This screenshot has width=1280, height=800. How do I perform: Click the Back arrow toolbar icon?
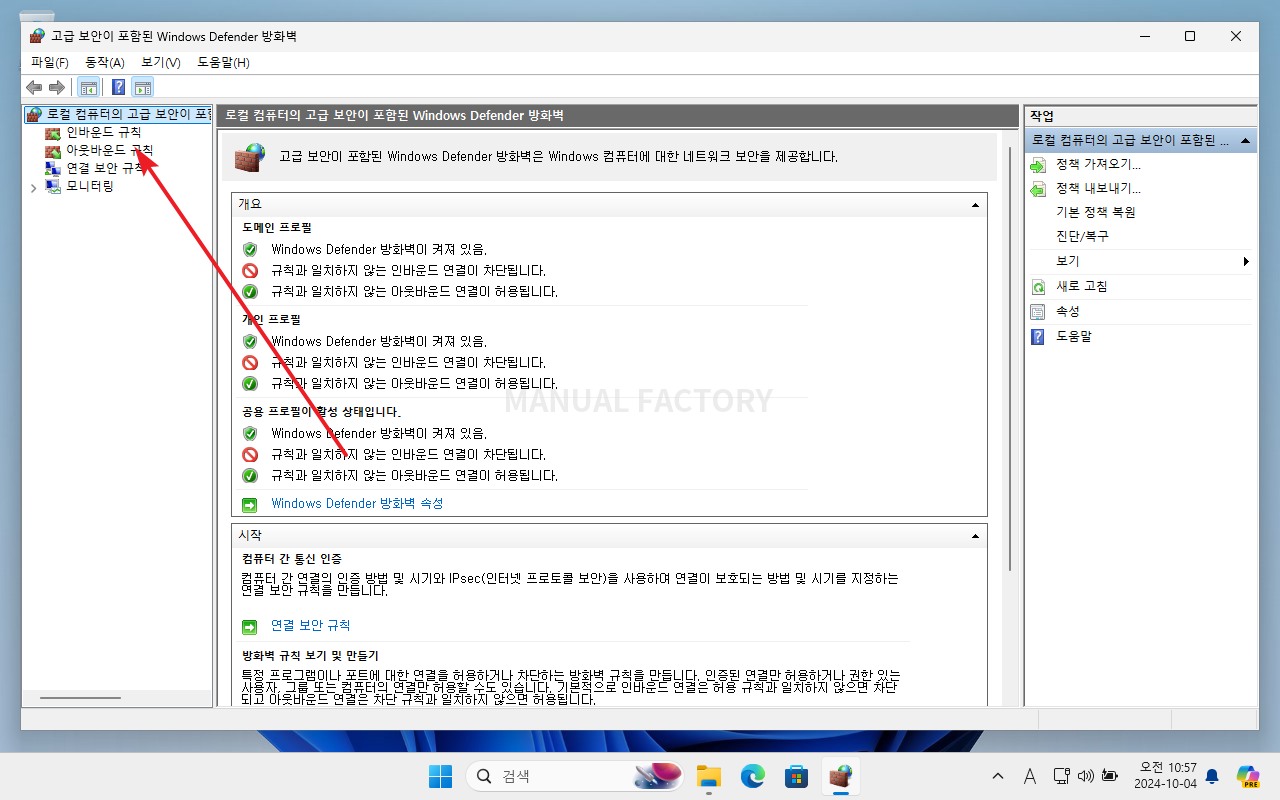tap(34, 87)
